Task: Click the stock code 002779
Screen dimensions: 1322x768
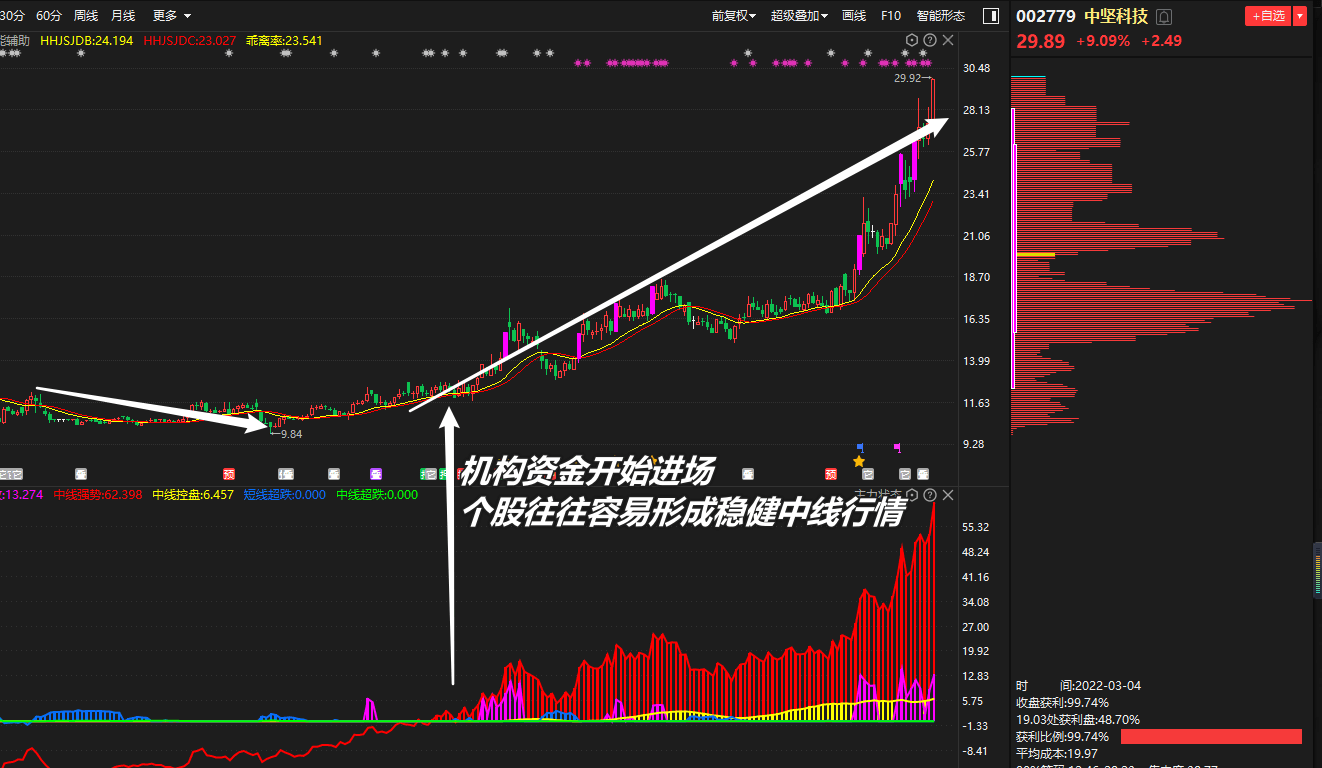Action: [x=1044, y=16]
